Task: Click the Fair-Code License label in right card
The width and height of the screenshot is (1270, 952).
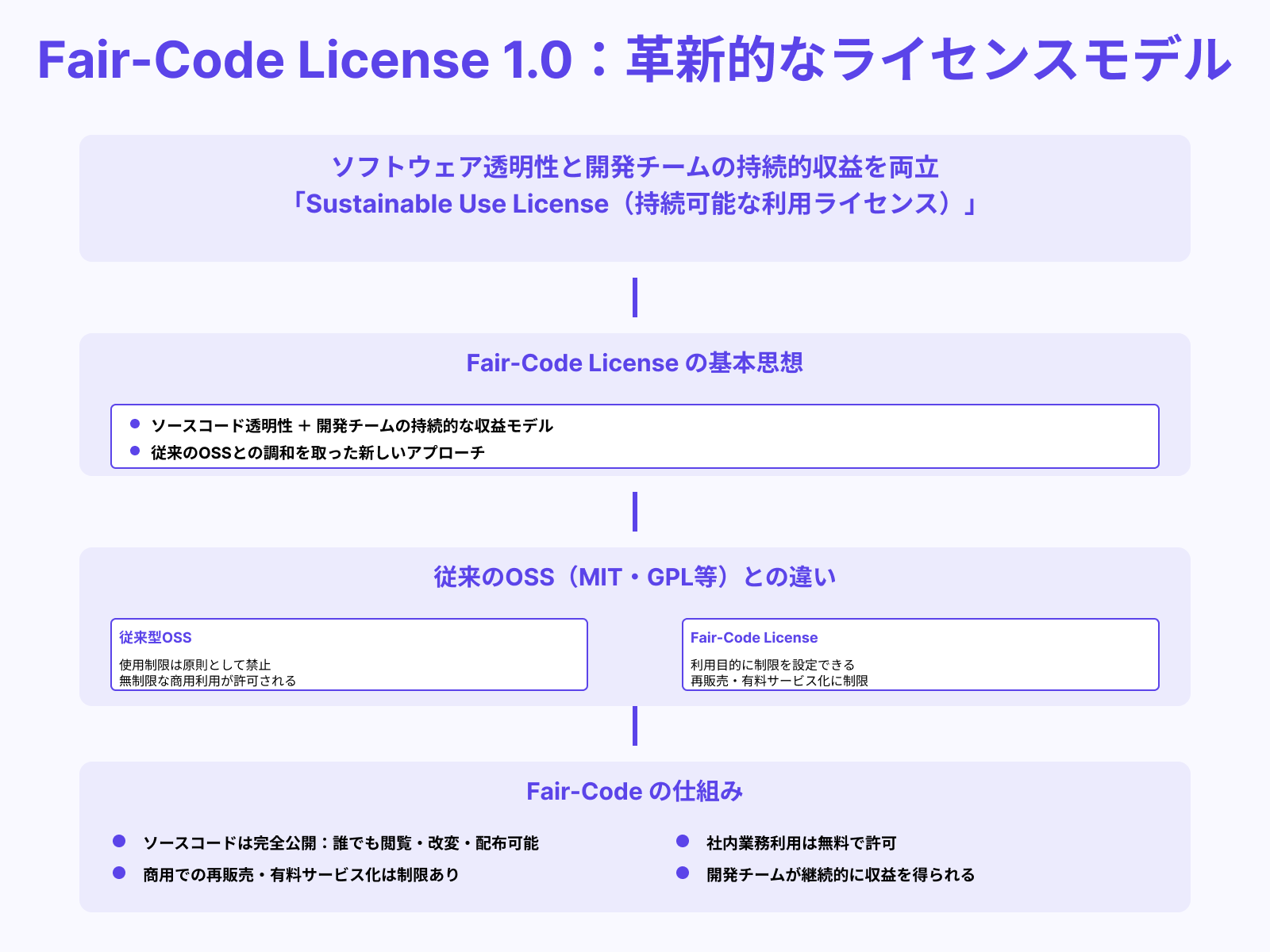Action: (x=754, y=637)
